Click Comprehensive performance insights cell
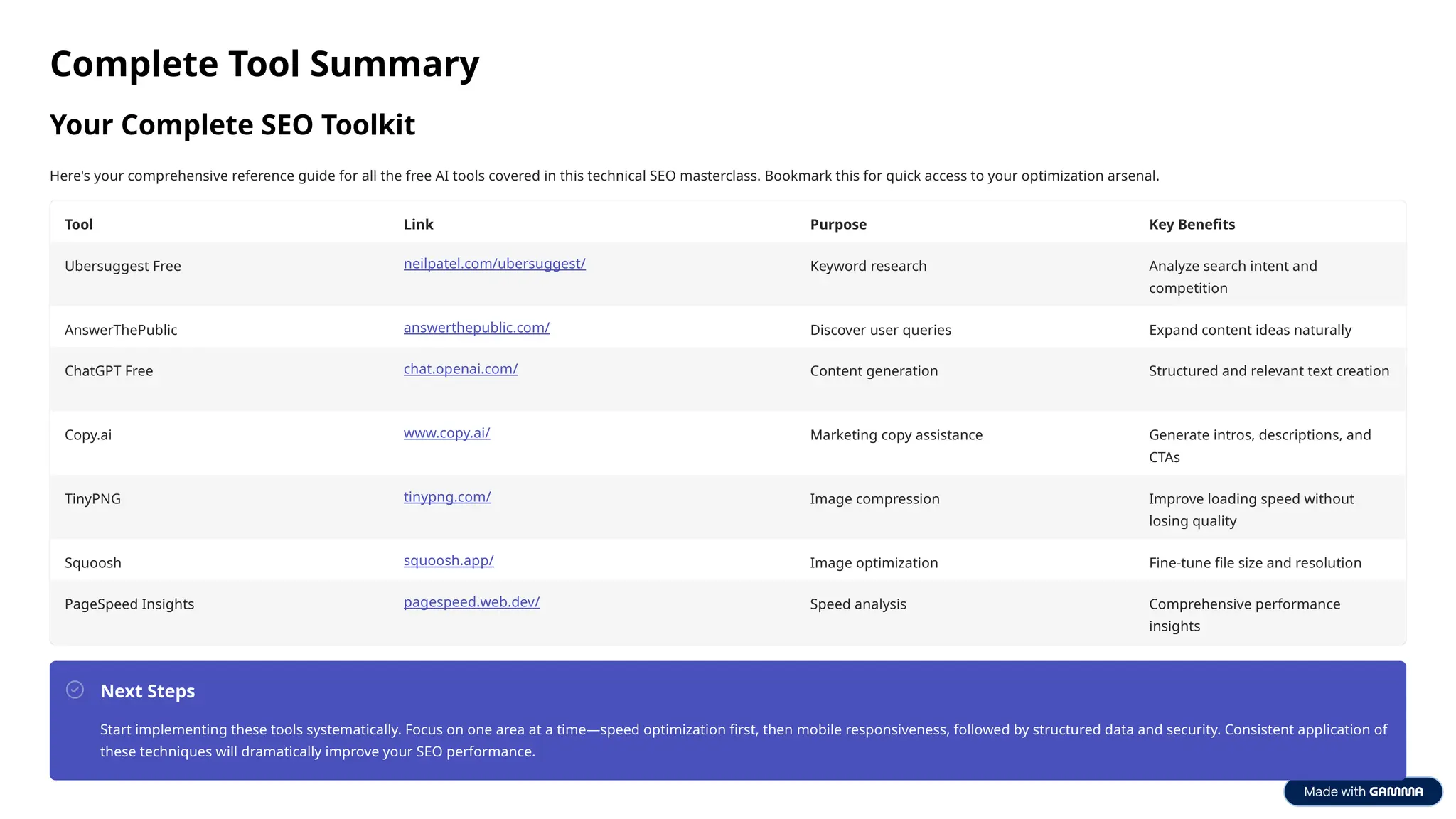 click(x=1244, y=616)
